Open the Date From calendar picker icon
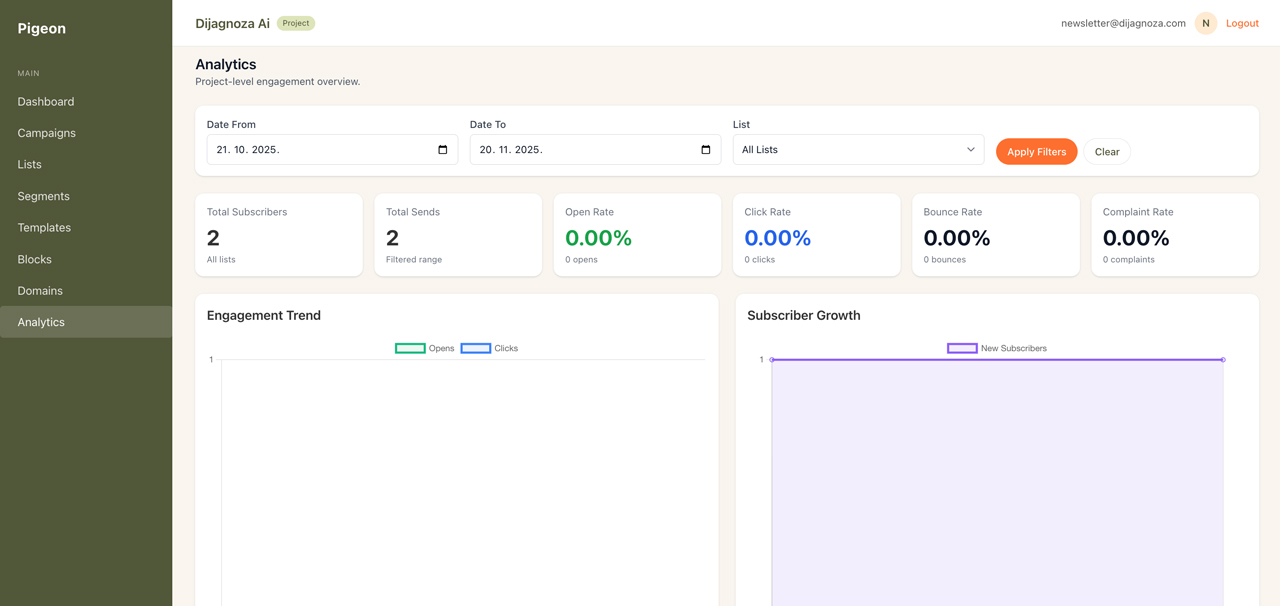Viewport: 1280px width, 606px height. coord(442,149)
